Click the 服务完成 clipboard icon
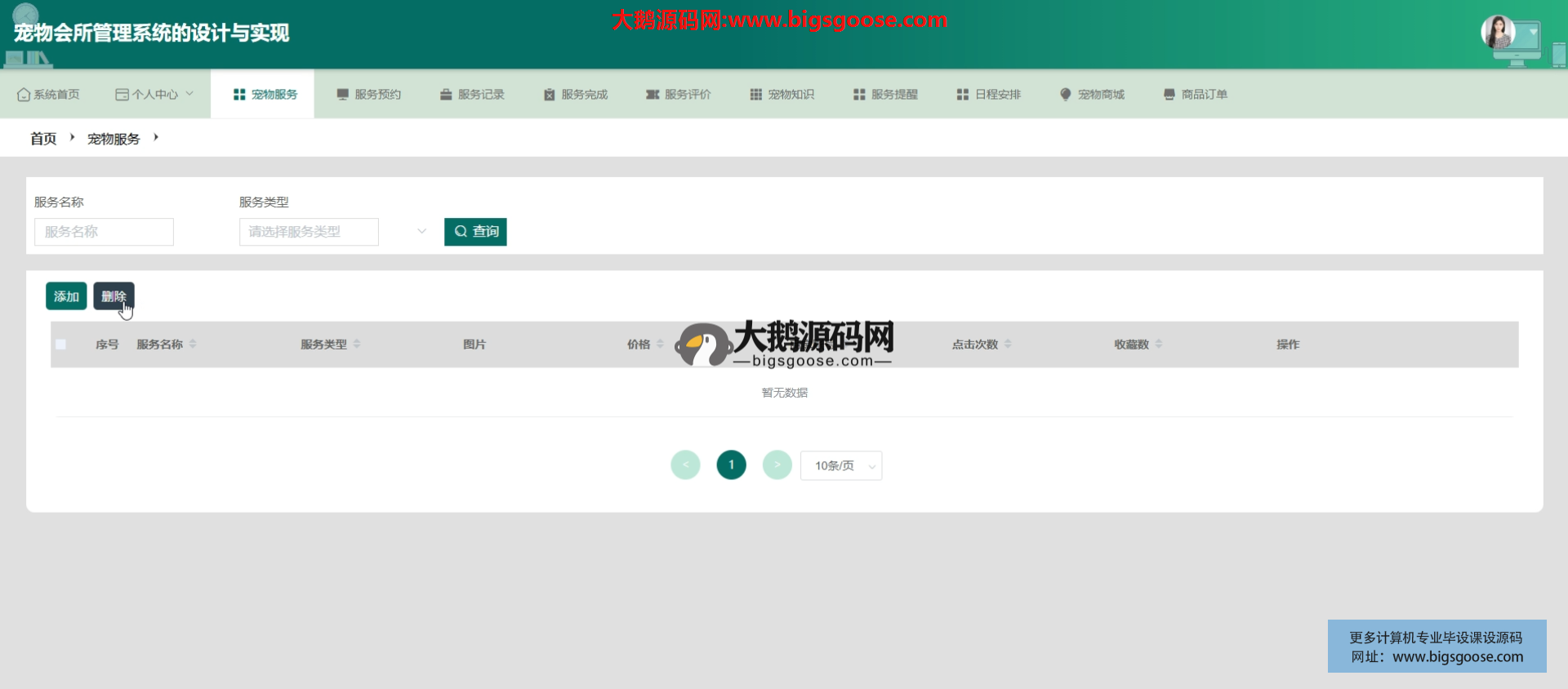Screen dimensions: 1568x689 (x=549, y=95)
